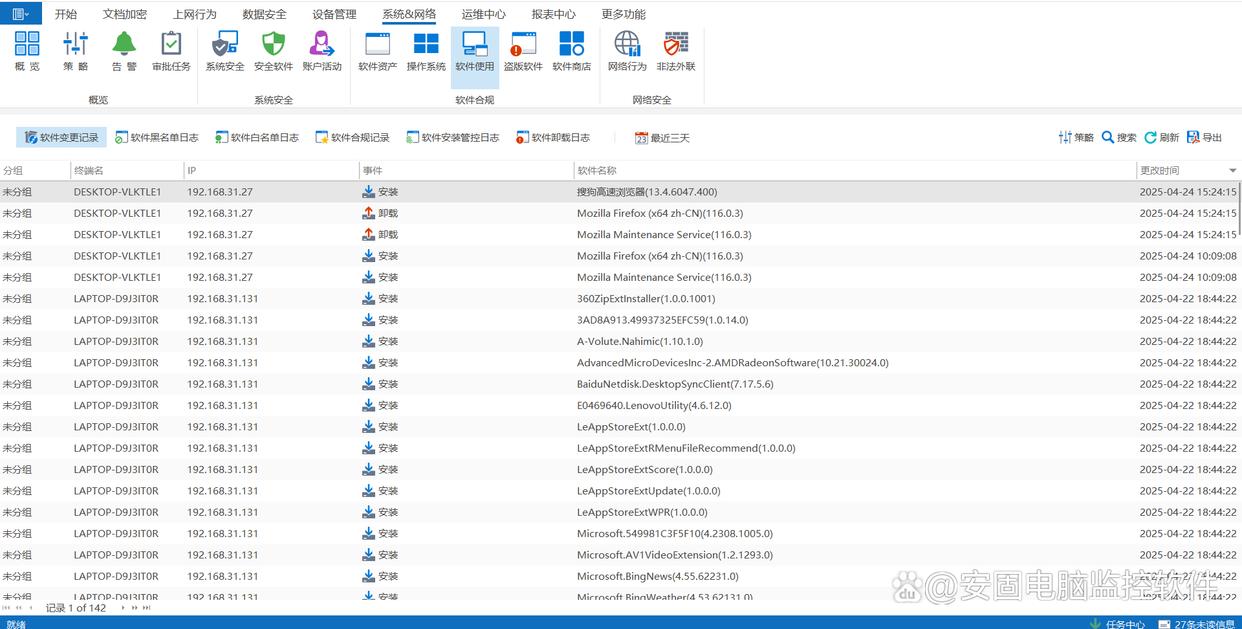1242x629 pixels.
Task: Open the 最近三天 date range selector
Action: point(662,138)
